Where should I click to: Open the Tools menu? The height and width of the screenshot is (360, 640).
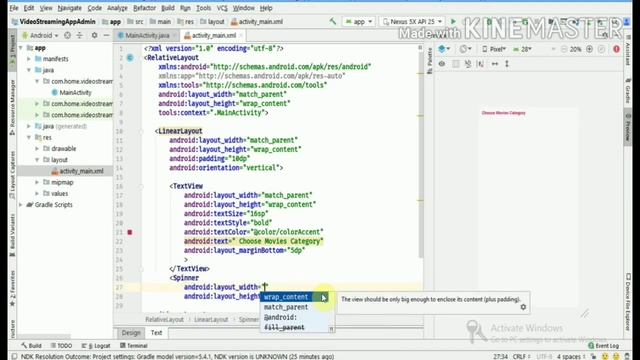204,8
